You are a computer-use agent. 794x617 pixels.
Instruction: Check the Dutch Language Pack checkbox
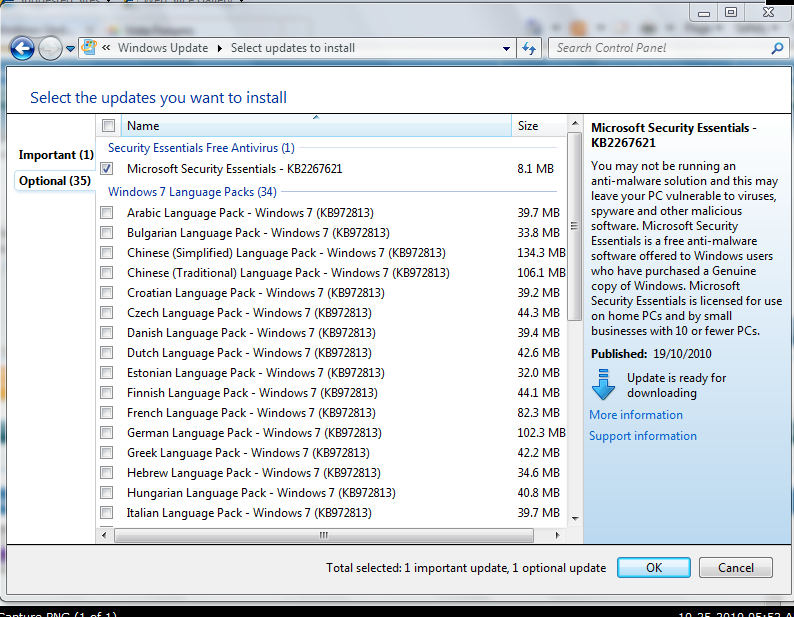pos(107,353)
